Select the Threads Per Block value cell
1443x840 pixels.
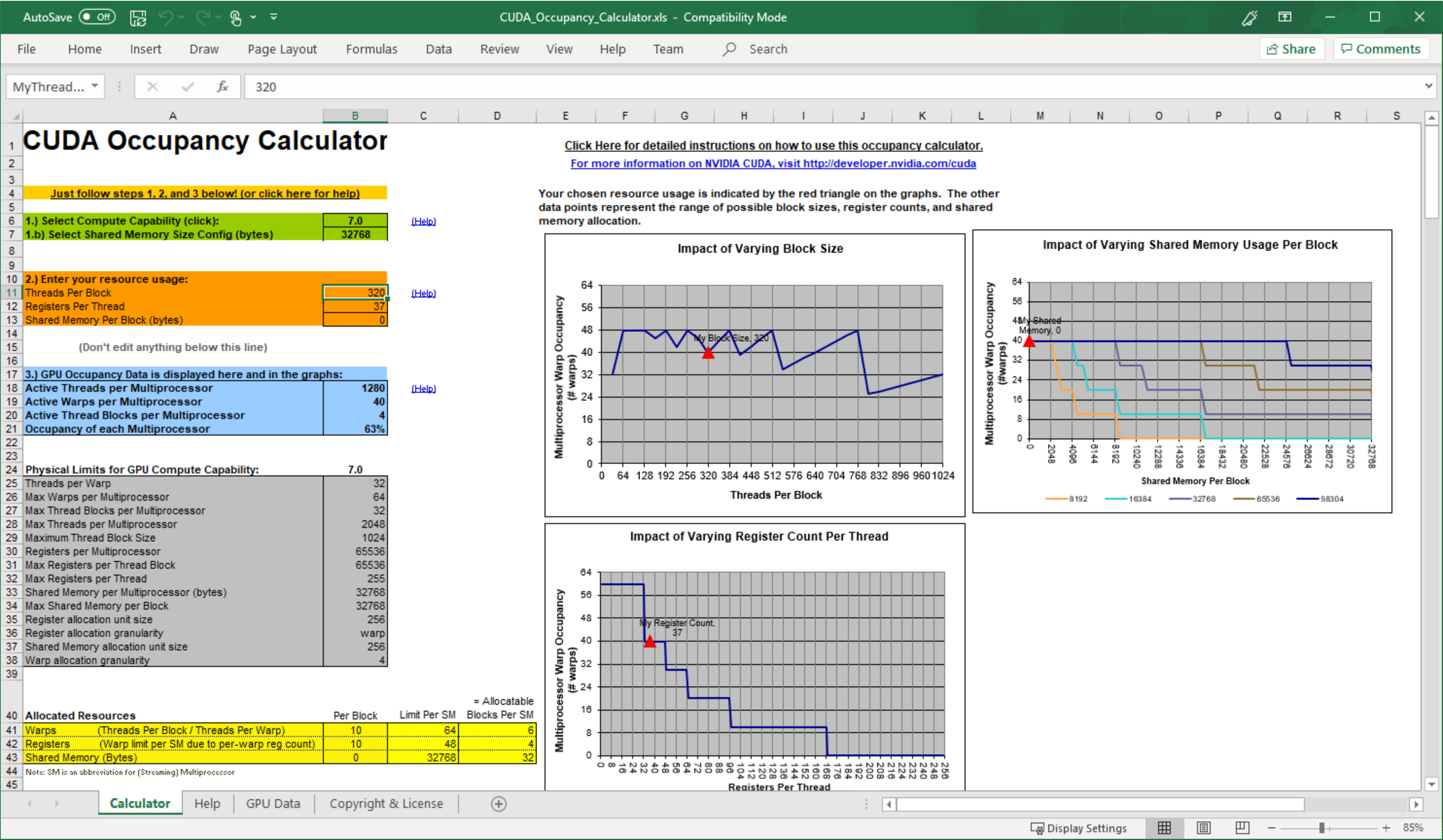355,292
